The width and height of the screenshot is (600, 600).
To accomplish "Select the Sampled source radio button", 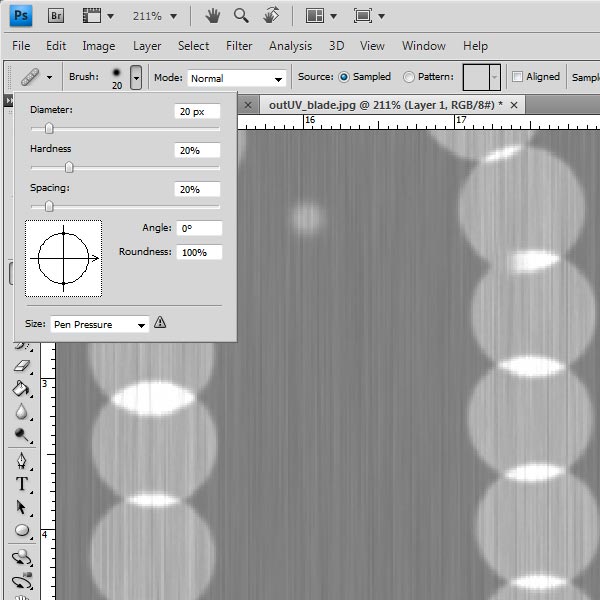I will coord(344,77).
